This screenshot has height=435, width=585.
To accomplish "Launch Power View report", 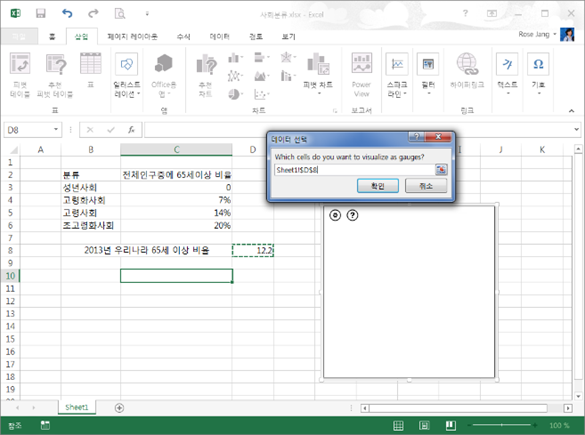I will [361, 75].
